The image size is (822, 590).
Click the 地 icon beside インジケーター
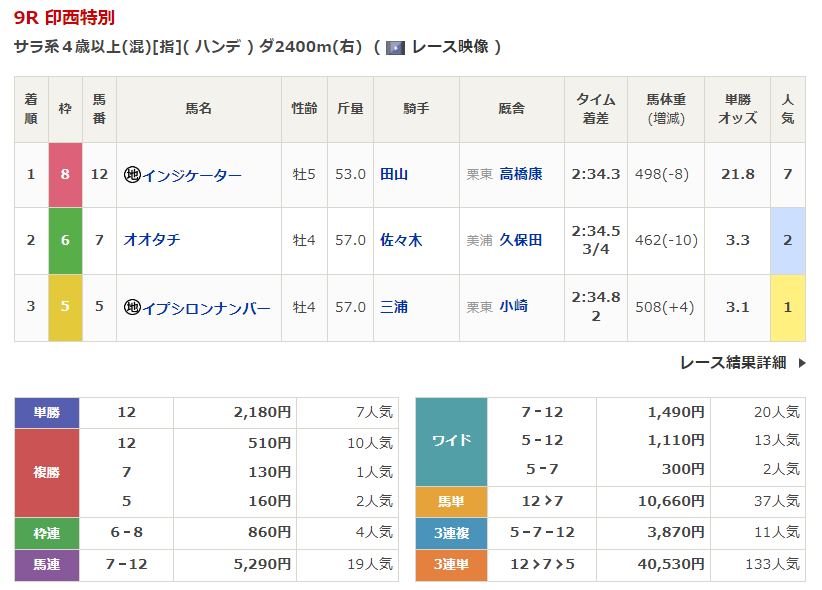[132, 175]
